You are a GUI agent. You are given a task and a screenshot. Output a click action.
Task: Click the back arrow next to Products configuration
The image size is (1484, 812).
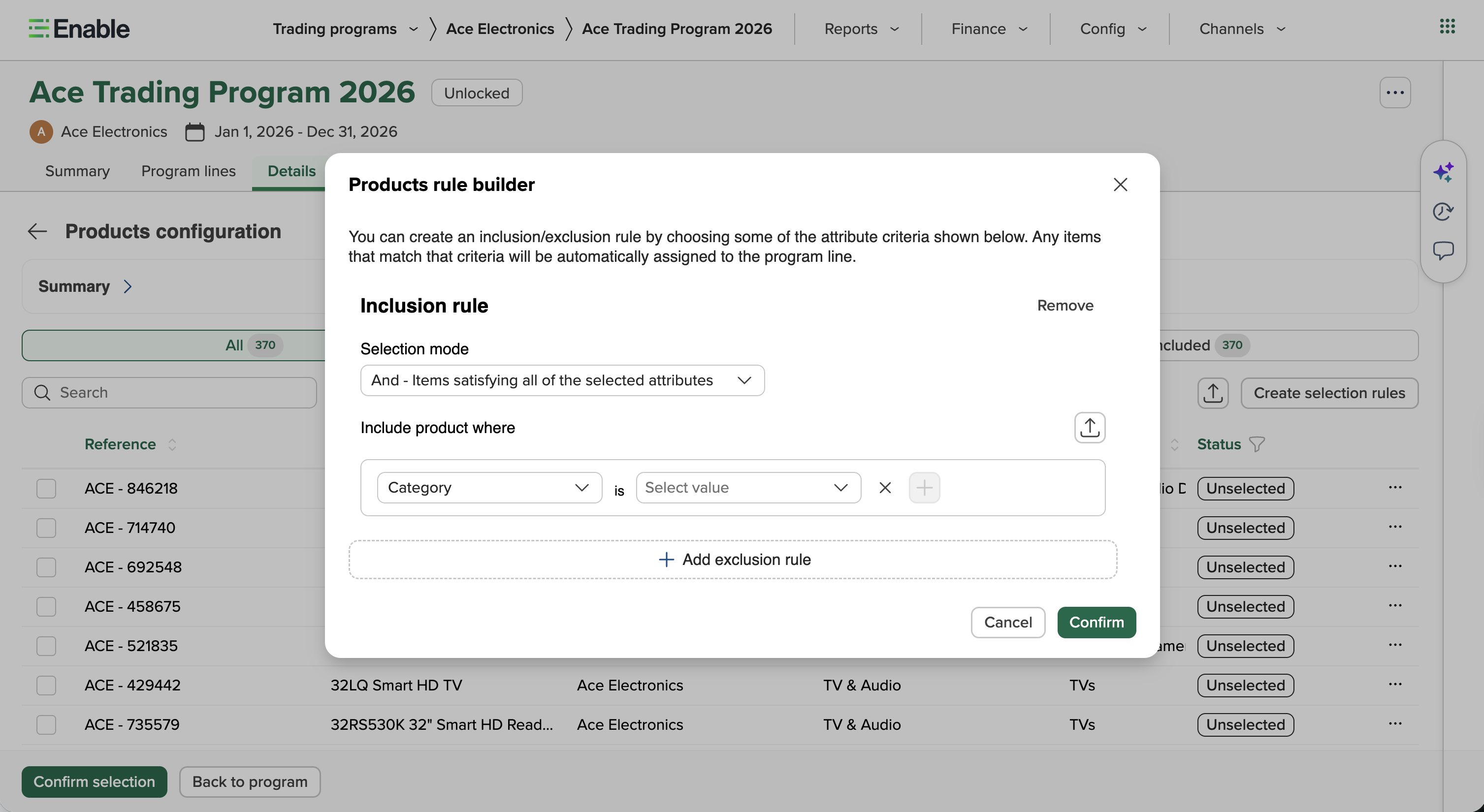pos(37,231)
